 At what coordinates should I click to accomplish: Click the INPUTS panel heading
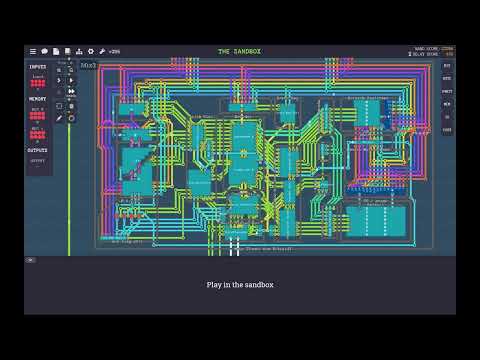[x=38, y=67]
